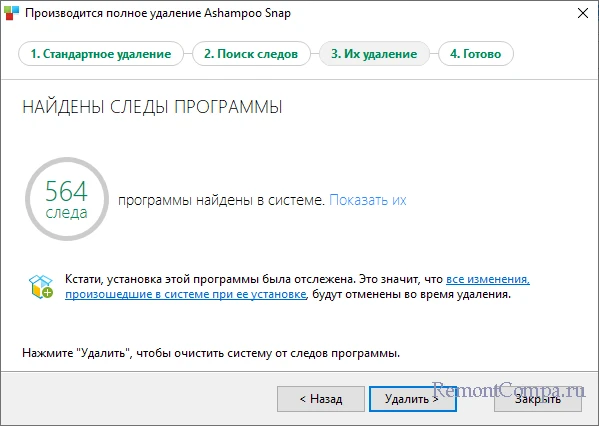Select step '3. Их удаление'

(374, 54)
